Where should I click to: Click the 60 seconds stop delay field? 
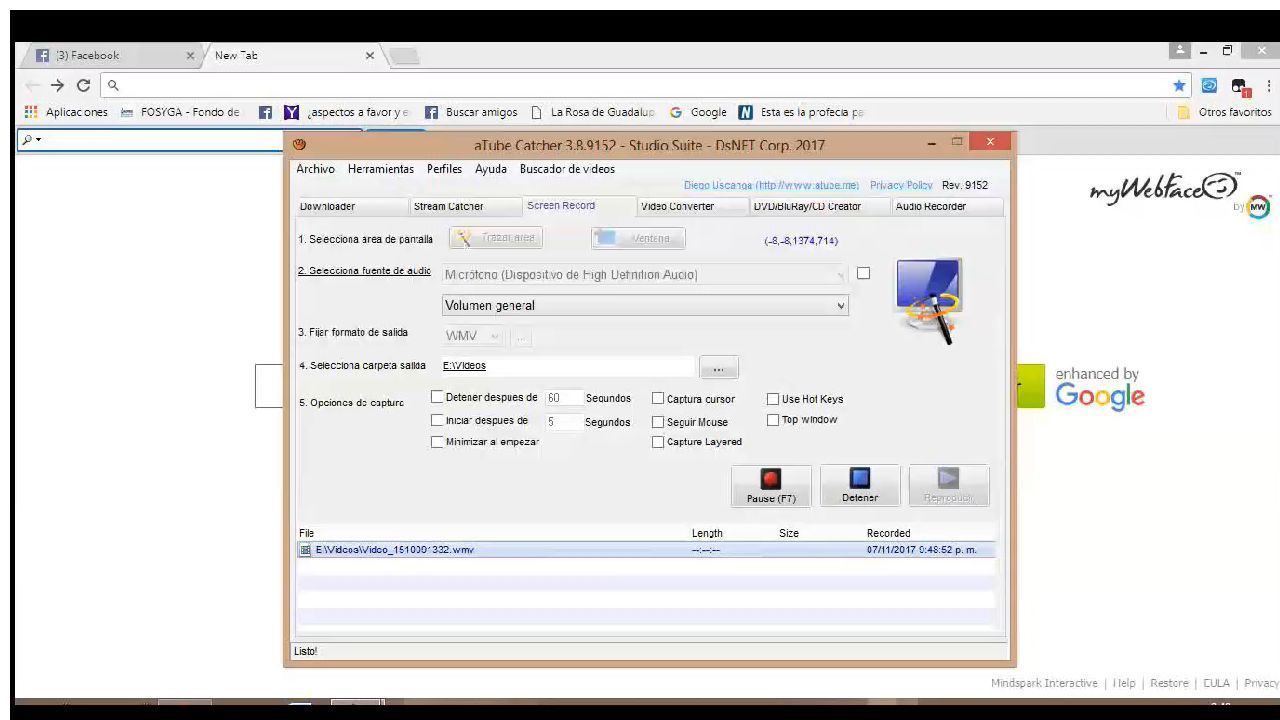click(x=563, y=398)
